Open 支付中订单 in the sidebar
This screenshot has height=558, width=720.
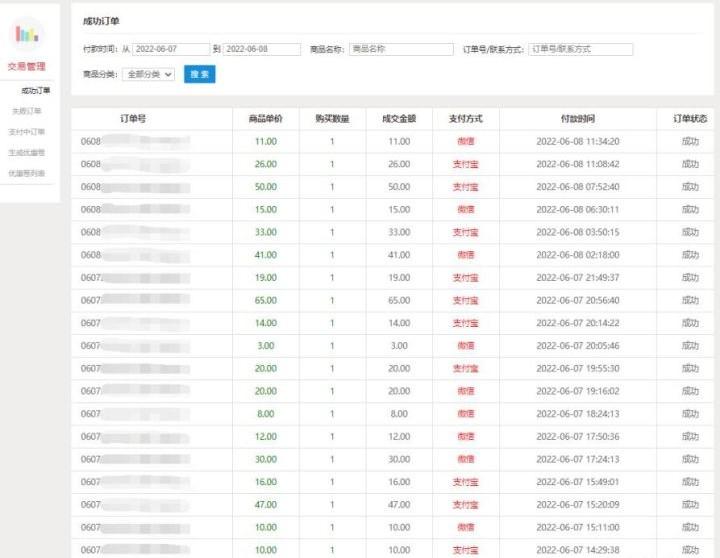point(27,132)
